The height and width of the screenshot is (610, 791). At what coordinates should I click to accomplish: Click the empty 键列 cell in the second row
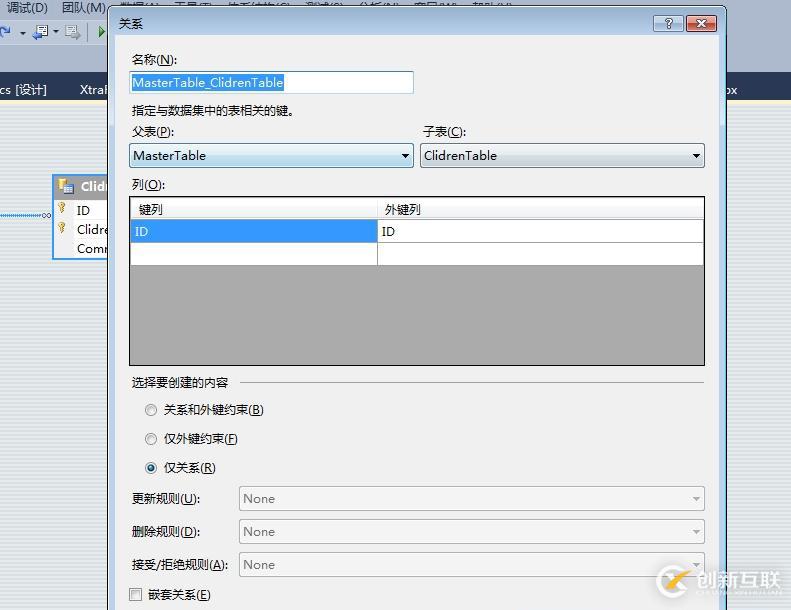coord(254,254)
